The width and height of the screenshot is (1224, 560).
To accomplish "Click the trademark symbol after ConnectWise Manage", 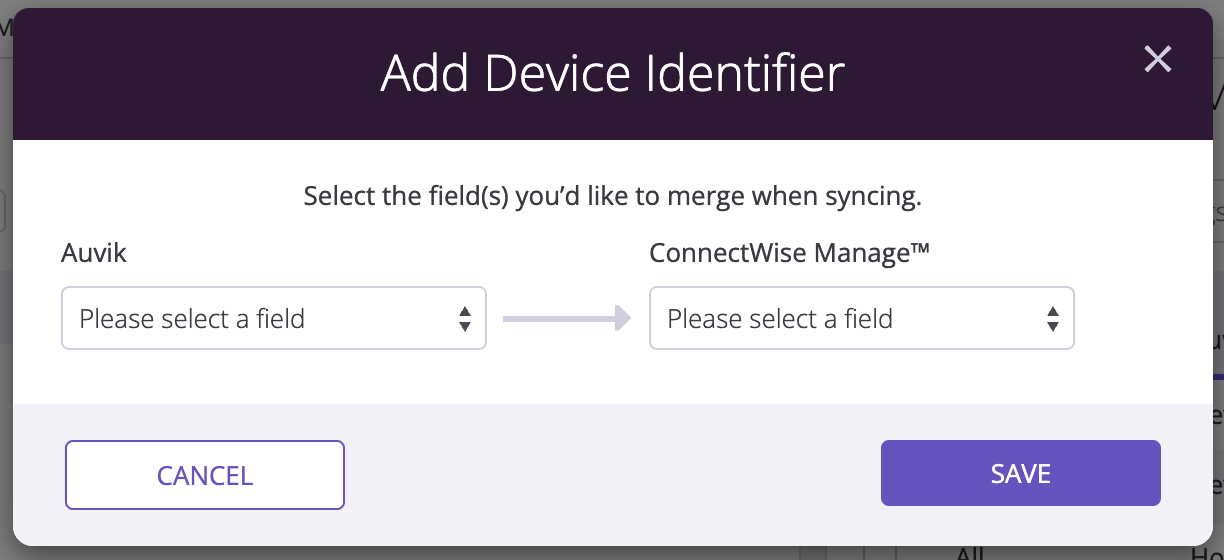I will click(x=919, y=250).
